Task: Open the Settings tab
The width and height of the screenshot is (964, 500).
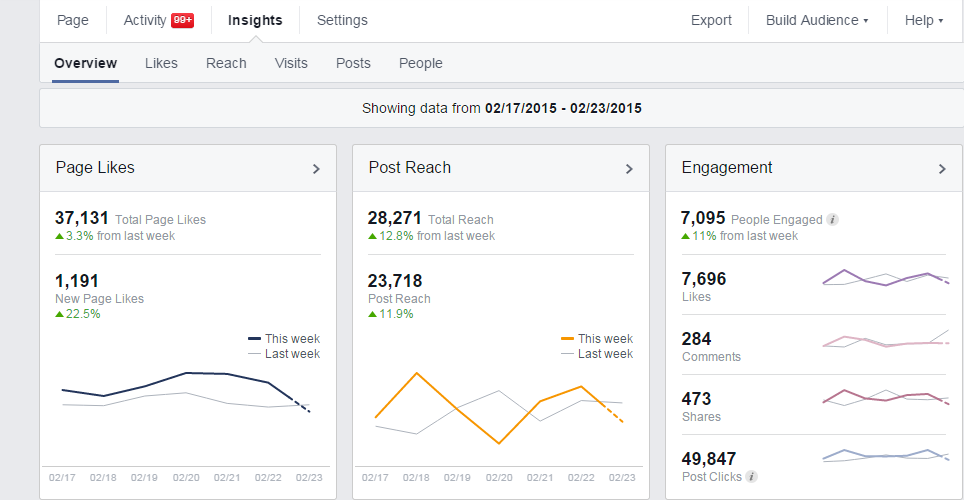Action: pyautogui.click(x=342, y=20)
